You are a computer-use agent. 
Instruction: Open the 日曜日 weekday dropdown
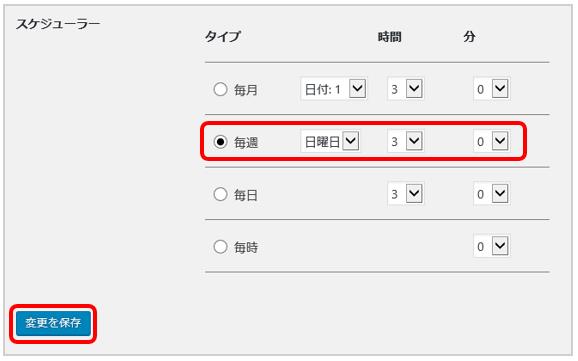coord(330,141)
